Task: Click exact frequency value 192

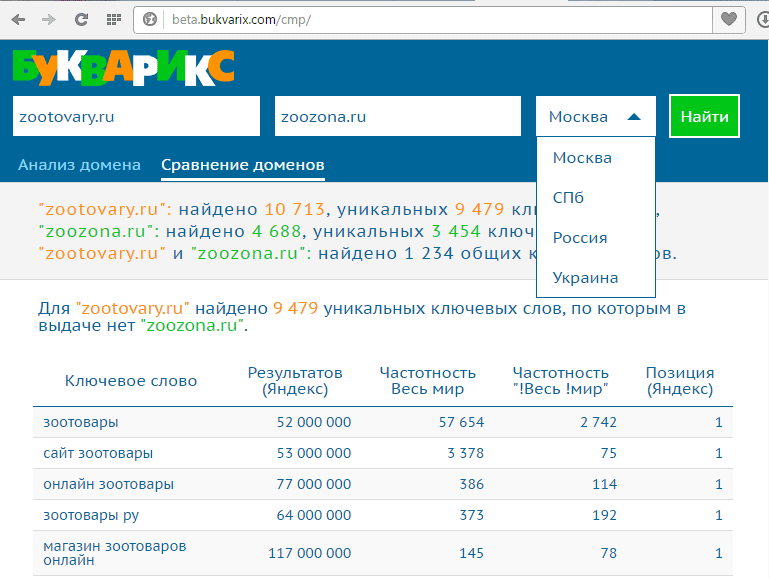Action: (x=605, y=515)
